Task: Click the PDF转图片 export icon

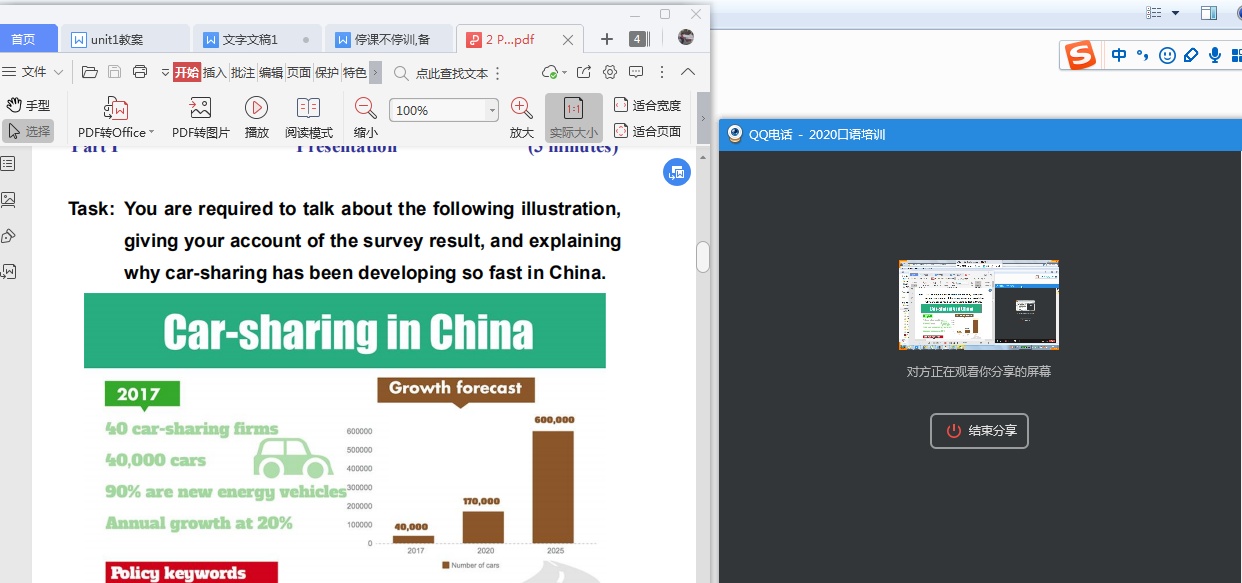Action: (x=200, y=108)
